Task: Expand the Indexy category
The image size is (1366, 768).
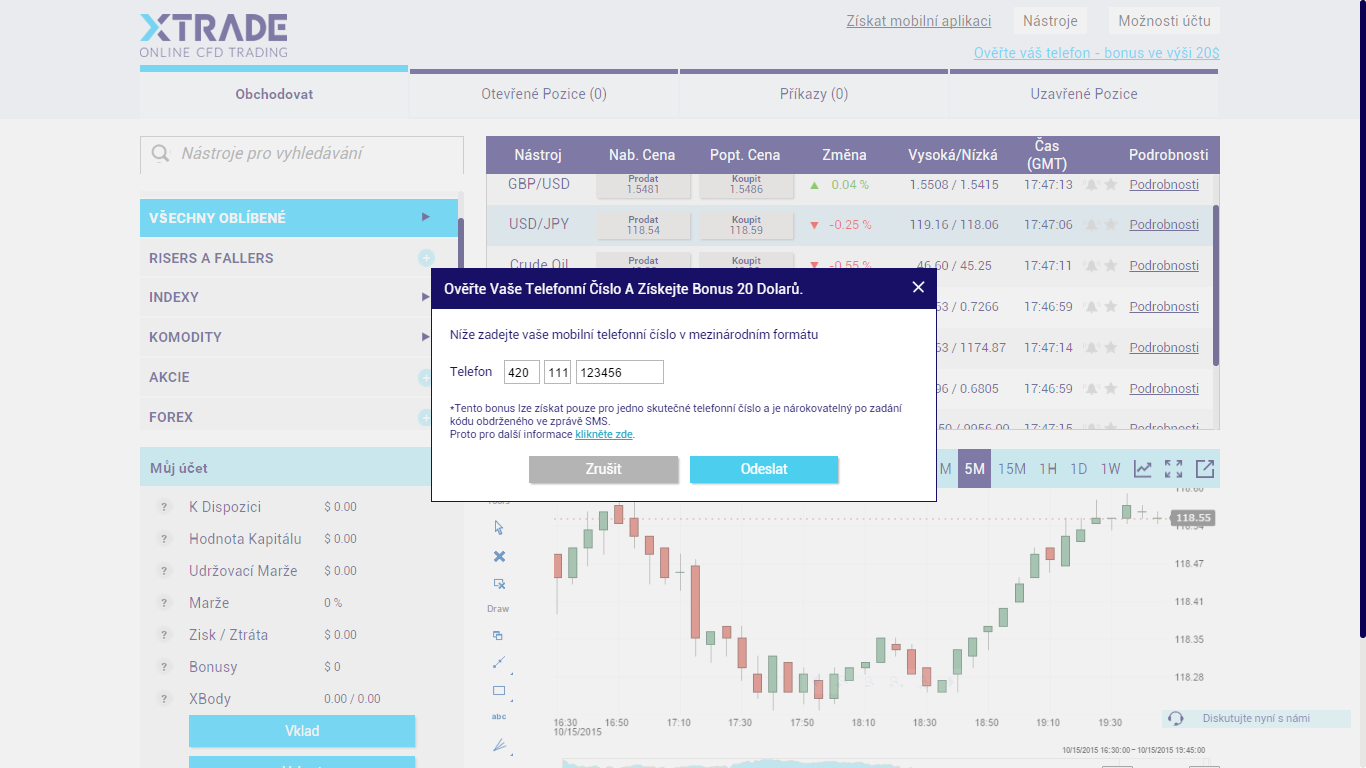Action: tap(426, 297)
